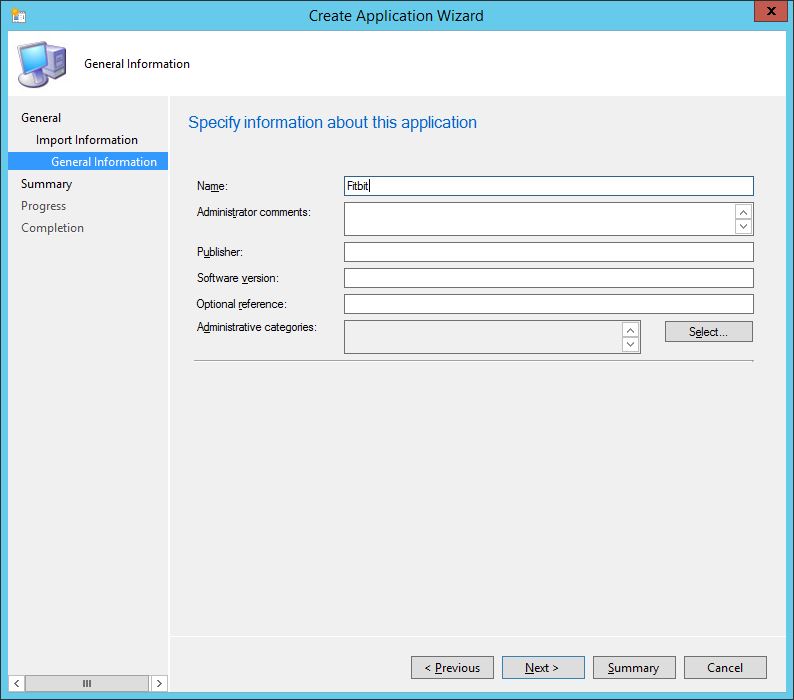Click the sidebar scrollbar left arrow
794x700 pixels.
[x=17, y=683]
